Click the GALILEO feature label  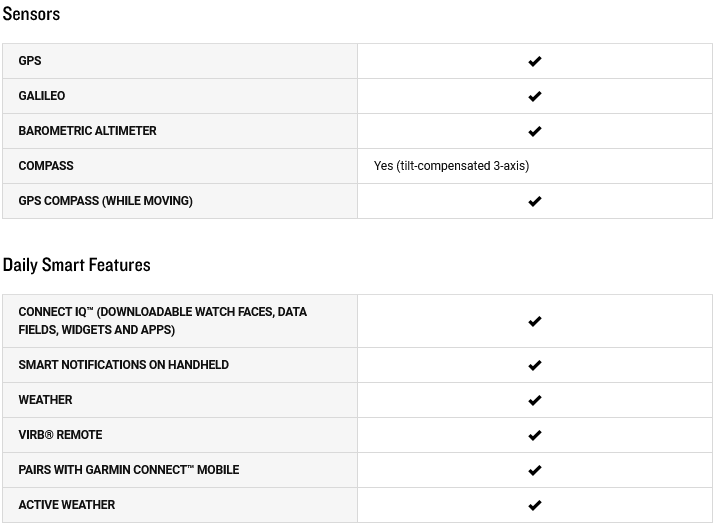click(x=42, y=96)
